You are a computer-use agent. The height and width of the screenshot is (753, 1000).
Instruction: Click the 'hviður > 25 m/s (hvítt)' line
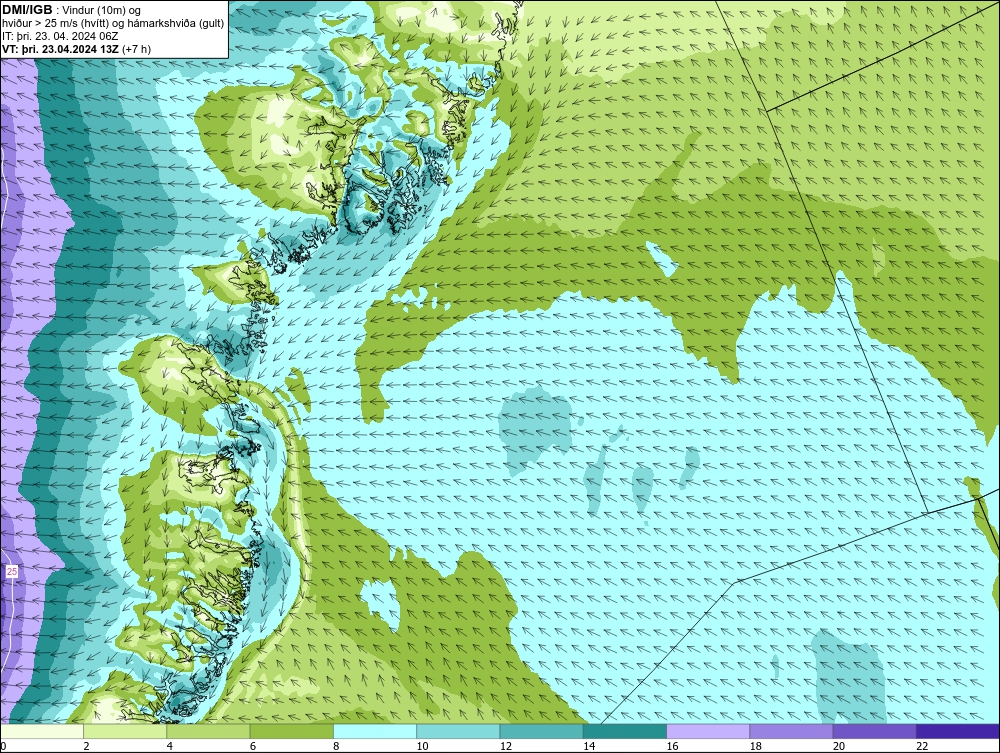coord(55,24)
